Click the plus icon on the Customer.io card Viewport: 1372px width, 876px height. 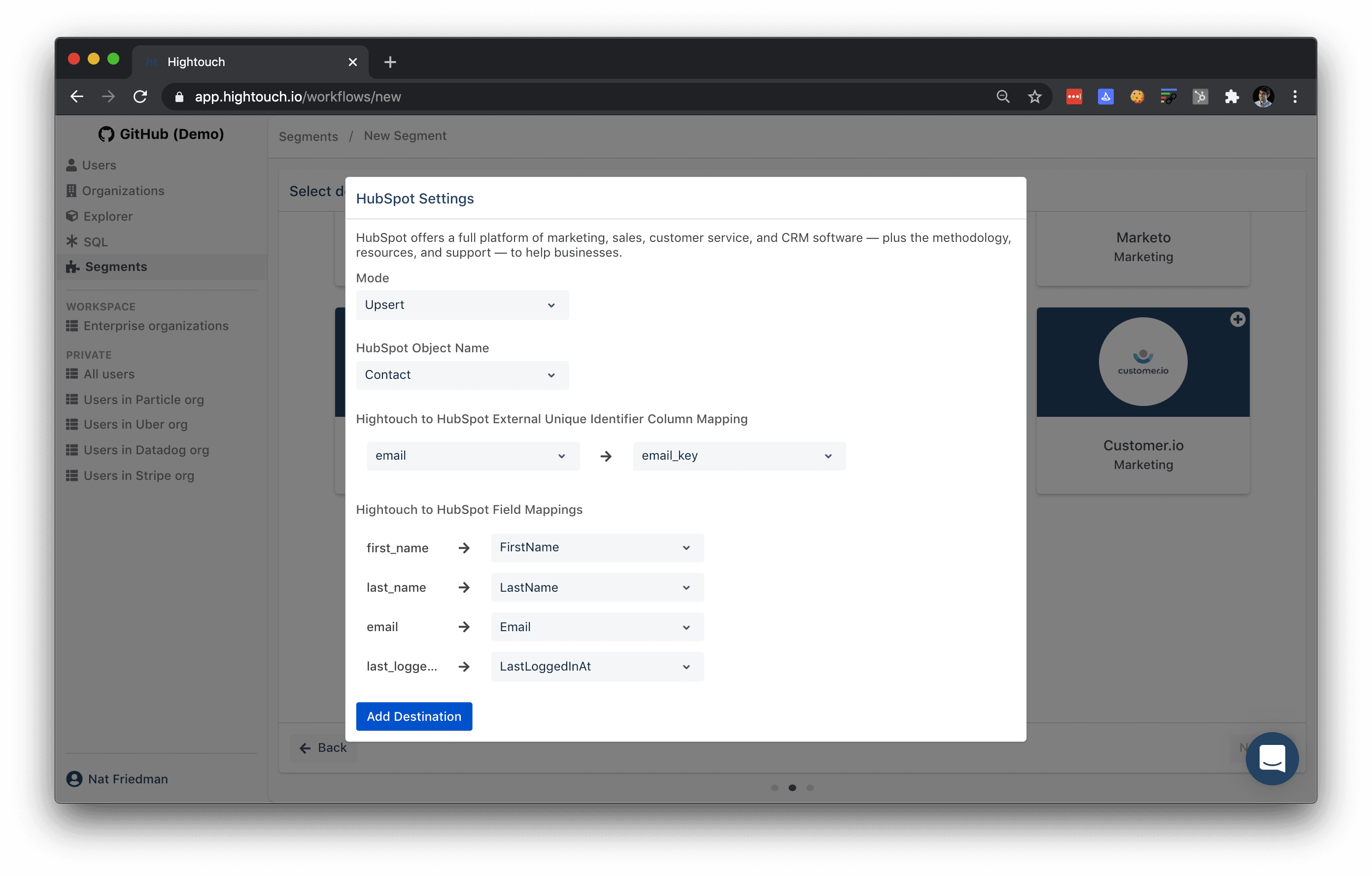pos(1238,320)
